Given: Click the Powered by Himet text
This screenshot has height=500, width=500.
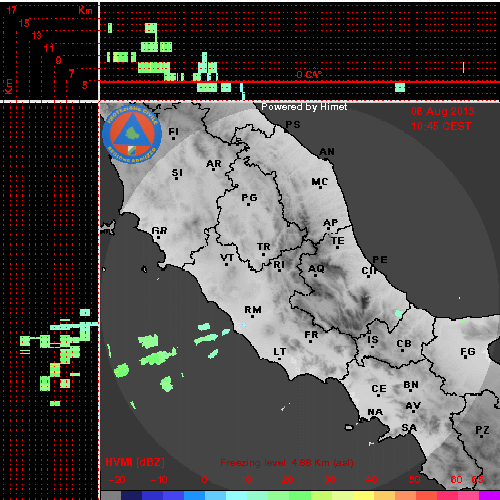Looking at the screenshot, I should (304, 107).
